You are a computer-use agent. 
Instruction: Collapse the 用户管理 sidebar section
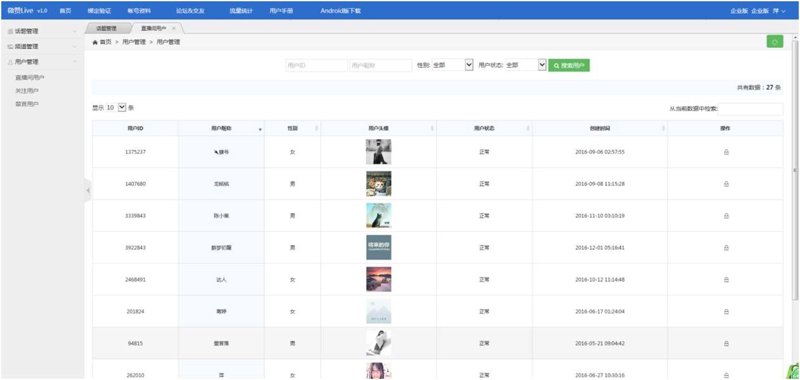[x=42, y=62]
